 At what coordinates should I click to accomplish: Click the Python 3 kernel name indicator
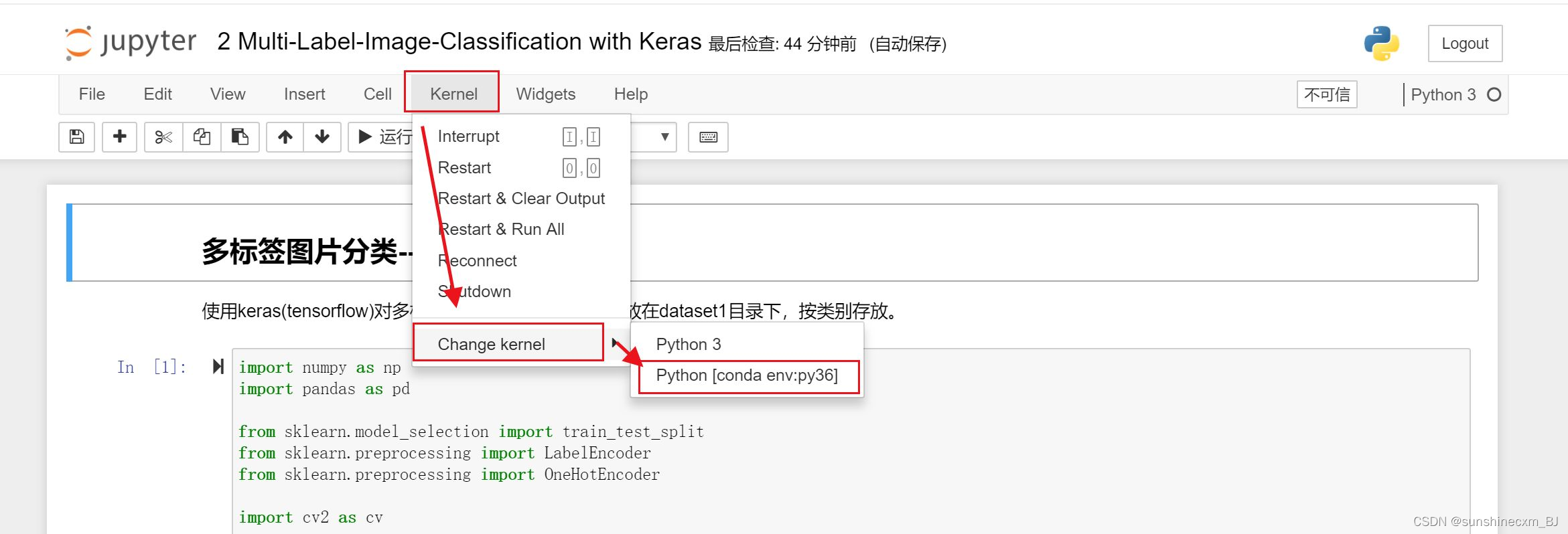pos(1443,95)
